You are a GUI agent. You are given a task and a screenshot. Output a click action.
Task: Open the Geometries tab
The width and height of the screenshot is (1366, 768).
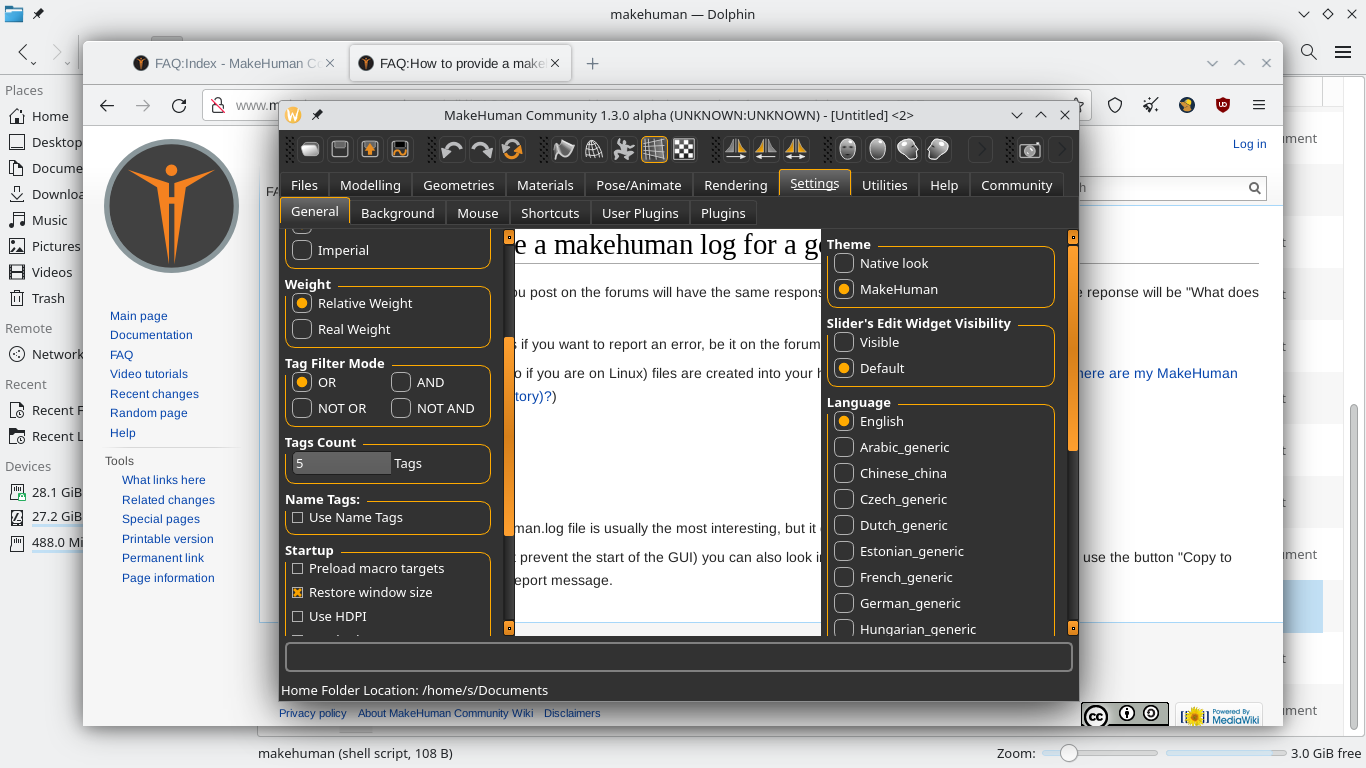[x=458, y=185]
